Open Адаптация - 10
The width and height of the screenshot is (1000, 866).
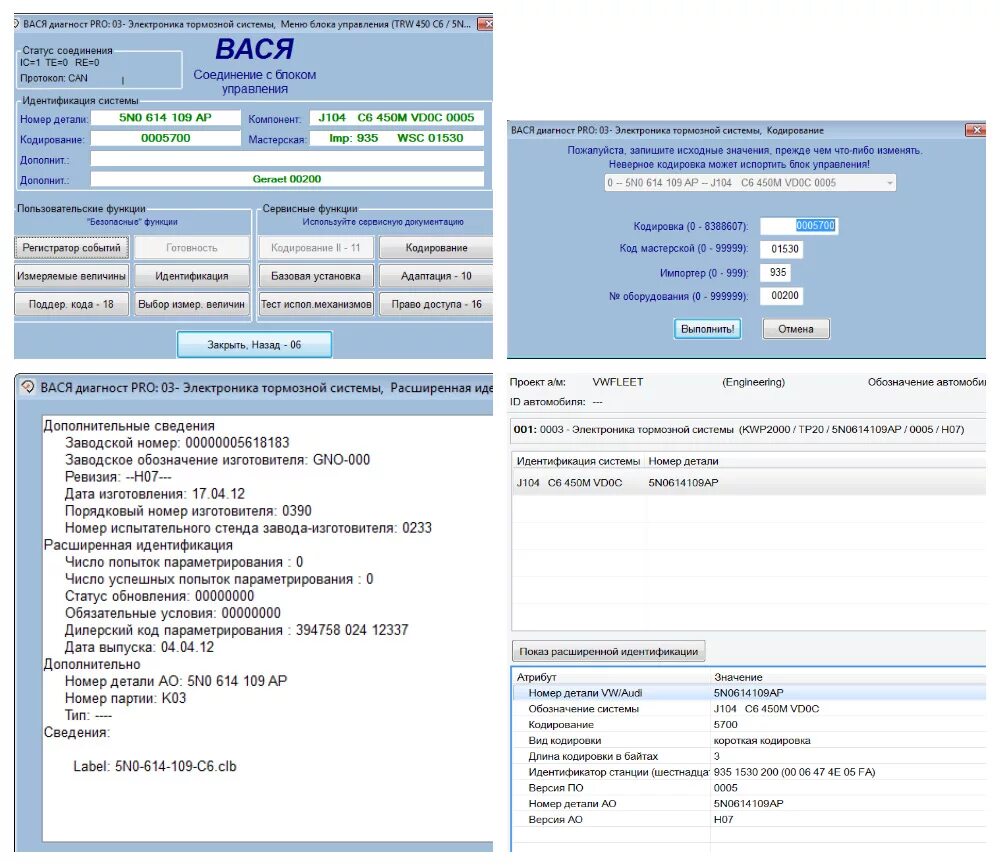436,276
